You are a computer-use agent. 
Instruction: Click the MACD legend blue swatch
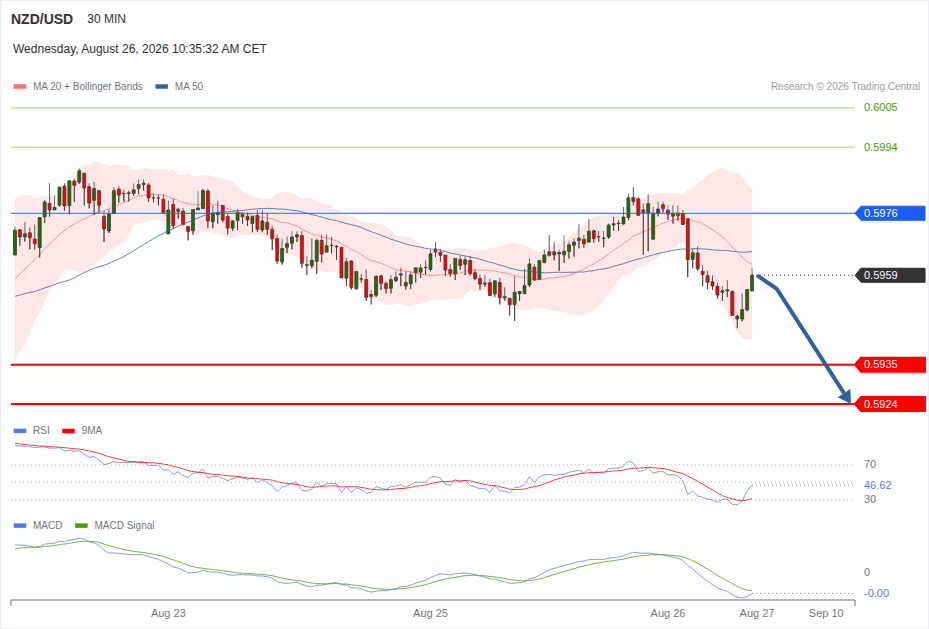pyautogui.click(x=20, y=525)
